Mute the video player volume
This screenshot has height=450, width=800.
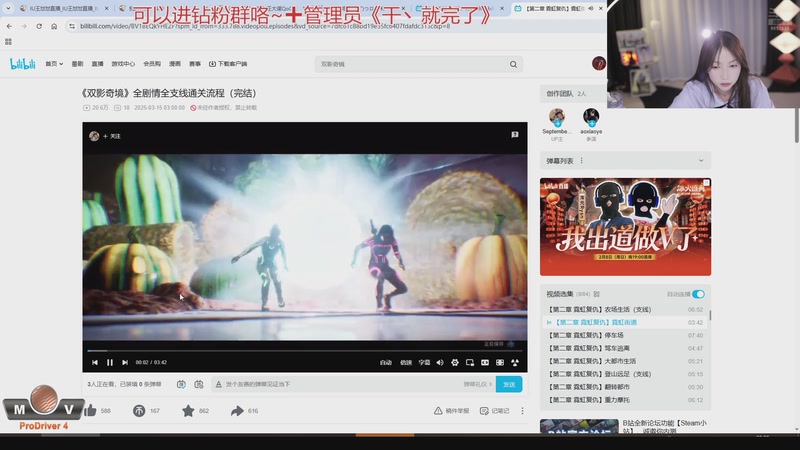tap(440, 362)
